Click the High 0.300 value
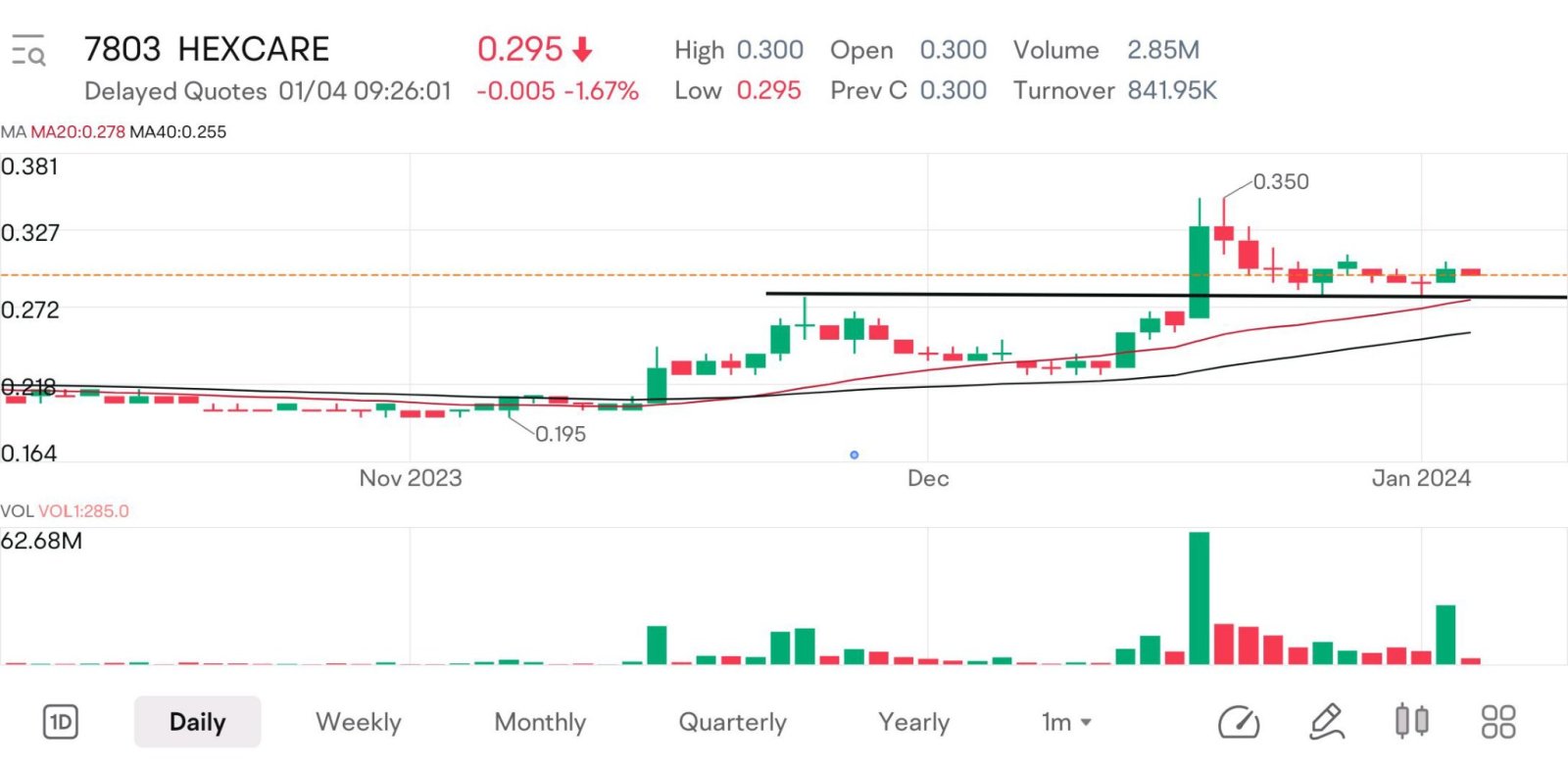Viewport: 1568px width, 765px height. click(770, 50)
